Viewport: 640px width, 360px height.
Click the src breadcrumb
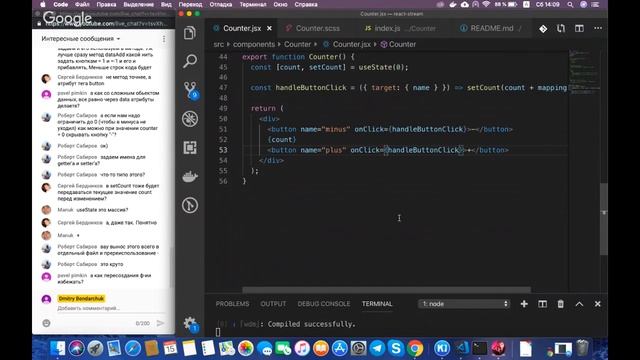click(x=218, y=44)
